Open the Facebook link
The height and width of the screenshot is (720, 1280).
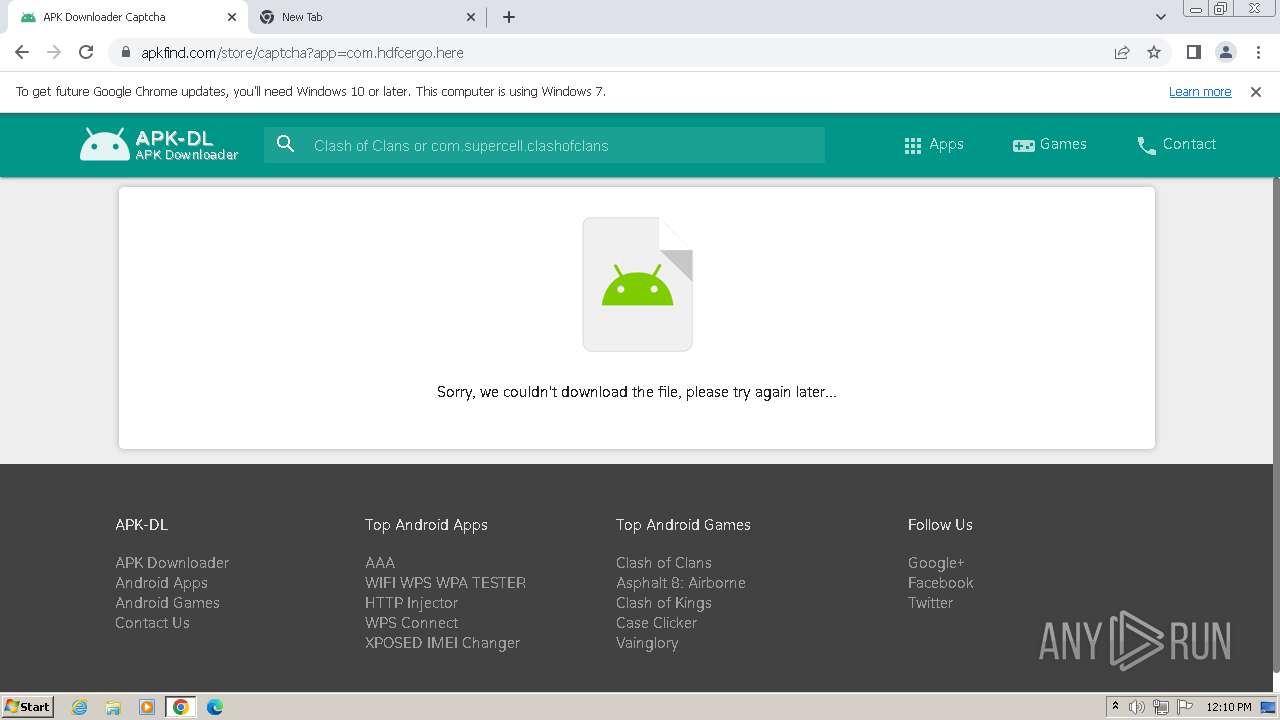pos(940,582)
